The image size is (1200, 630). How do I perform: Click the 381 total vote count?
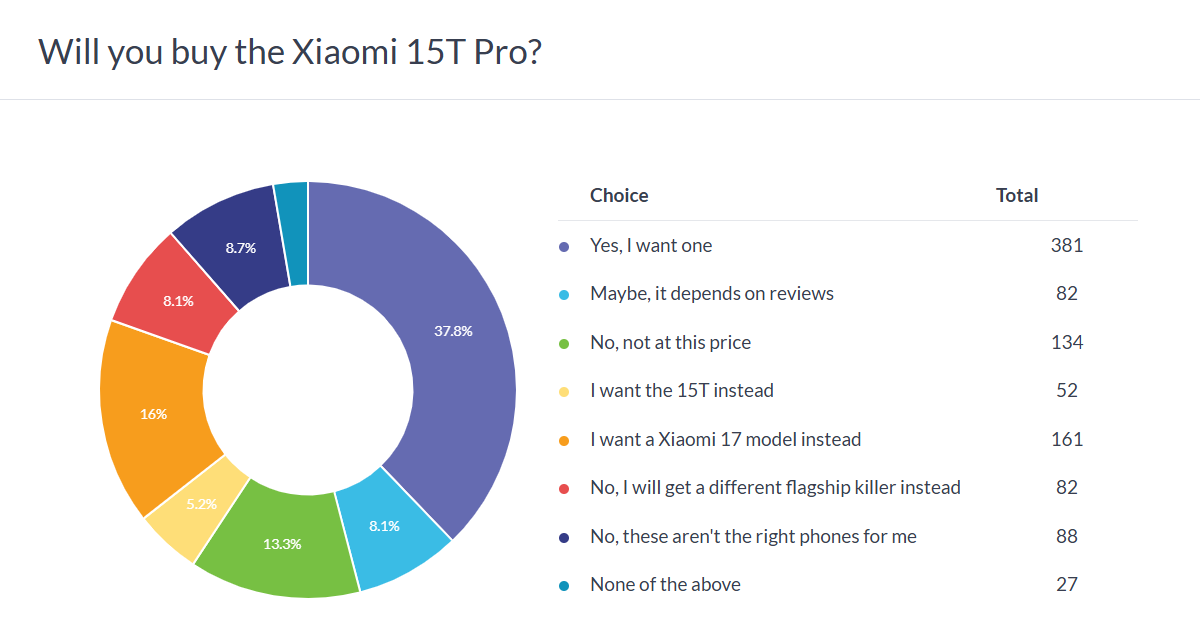coord(1067,245)
